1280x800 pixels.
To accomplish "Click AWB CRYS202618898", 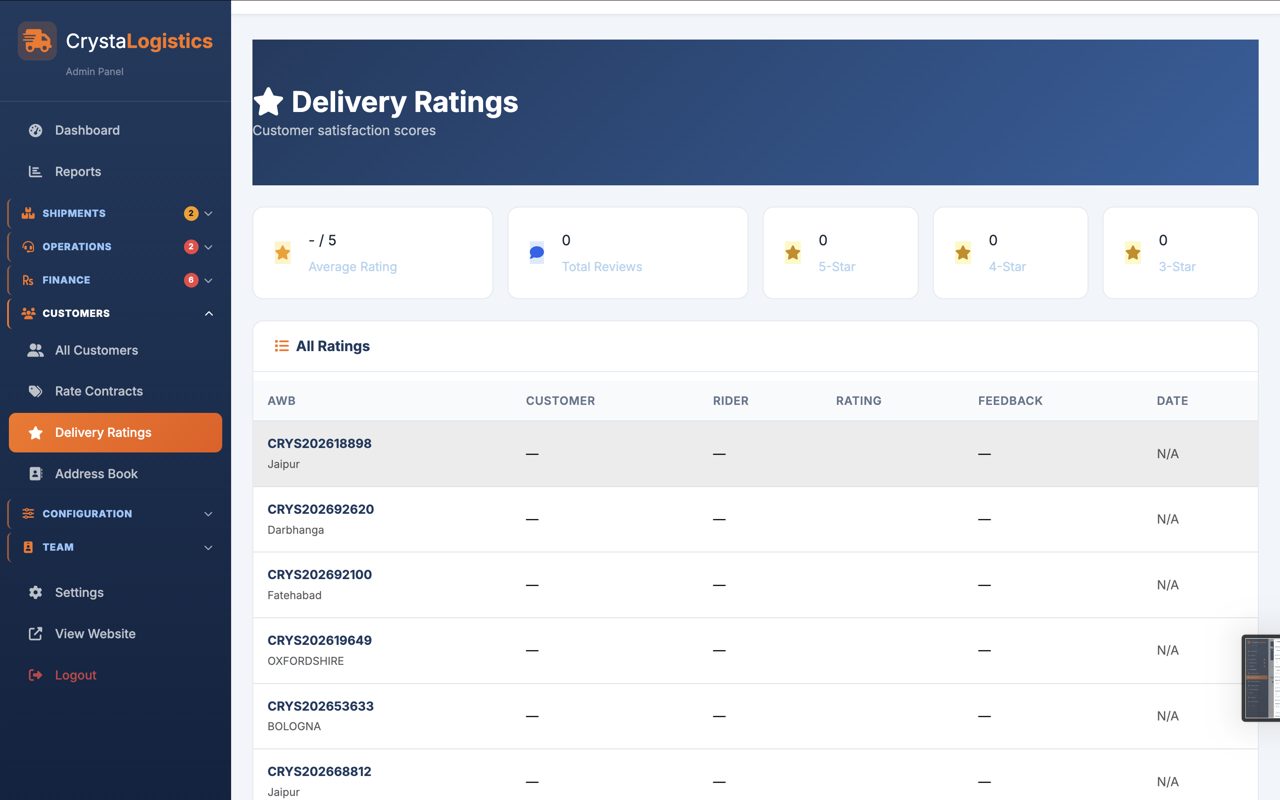I will click(x=320, y=443).
